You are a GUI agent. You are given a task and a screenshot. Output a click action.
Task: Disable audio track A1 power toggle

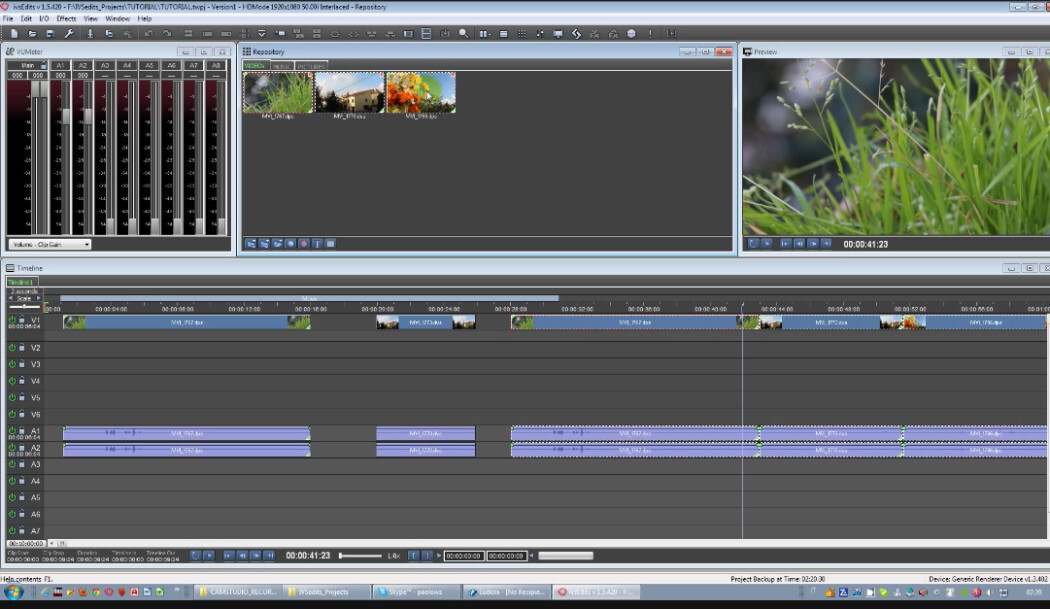tap(13, 431)
